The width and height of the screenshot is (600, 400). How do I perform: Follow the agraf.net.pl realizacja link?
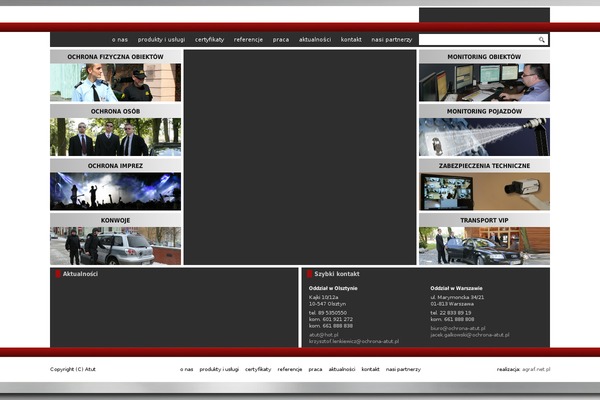click(x=535, y=369)
